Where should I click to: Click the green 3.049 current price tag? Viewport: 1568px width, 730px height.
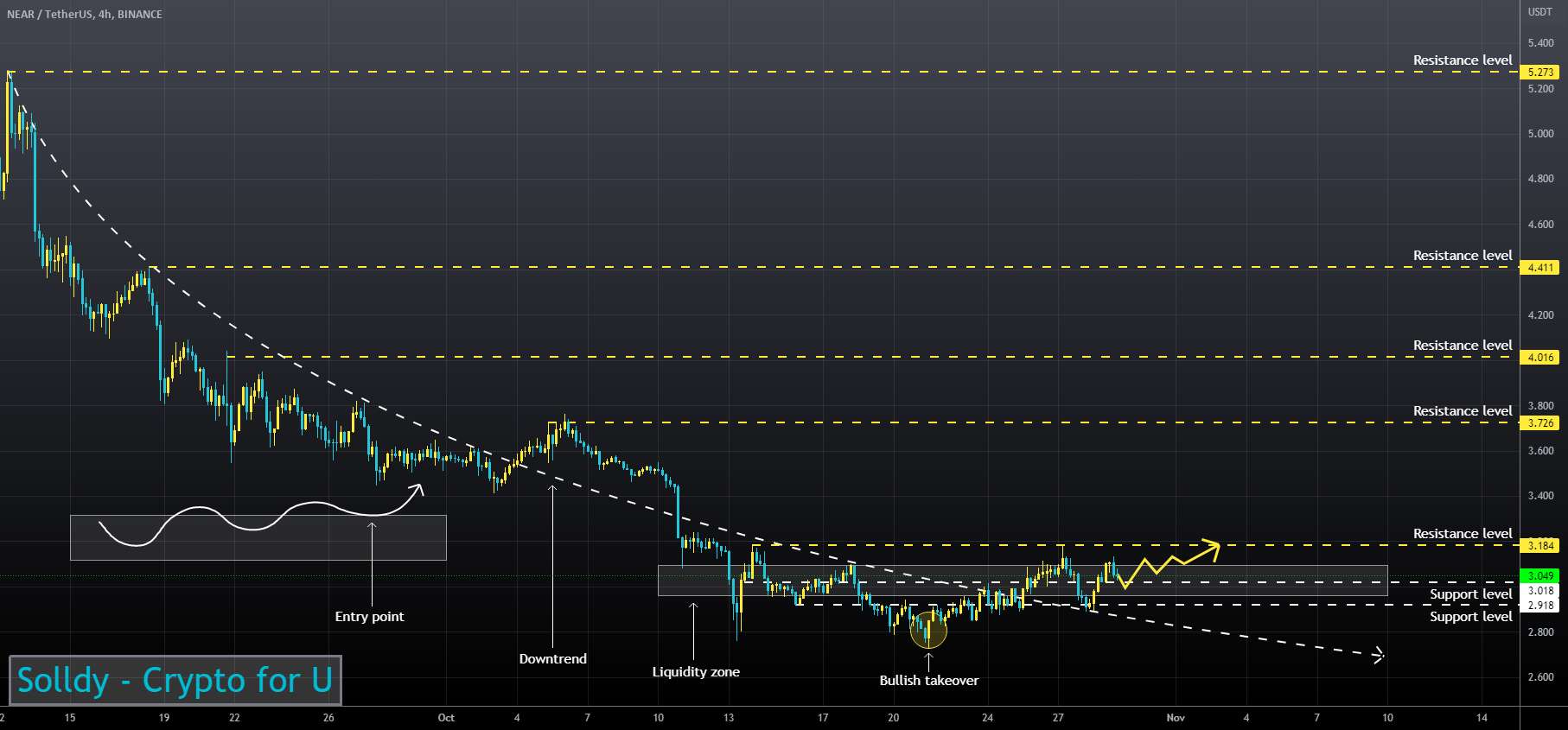(1540, 576)
